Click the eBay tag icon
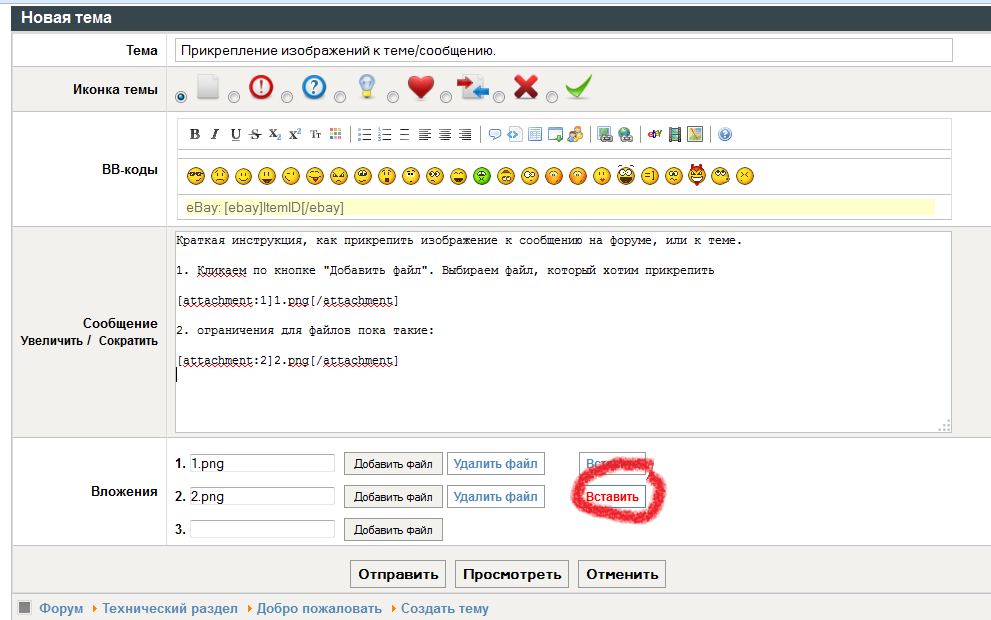Screen dimensions: 991x620 pyautogui.click(x=655, y=134)
